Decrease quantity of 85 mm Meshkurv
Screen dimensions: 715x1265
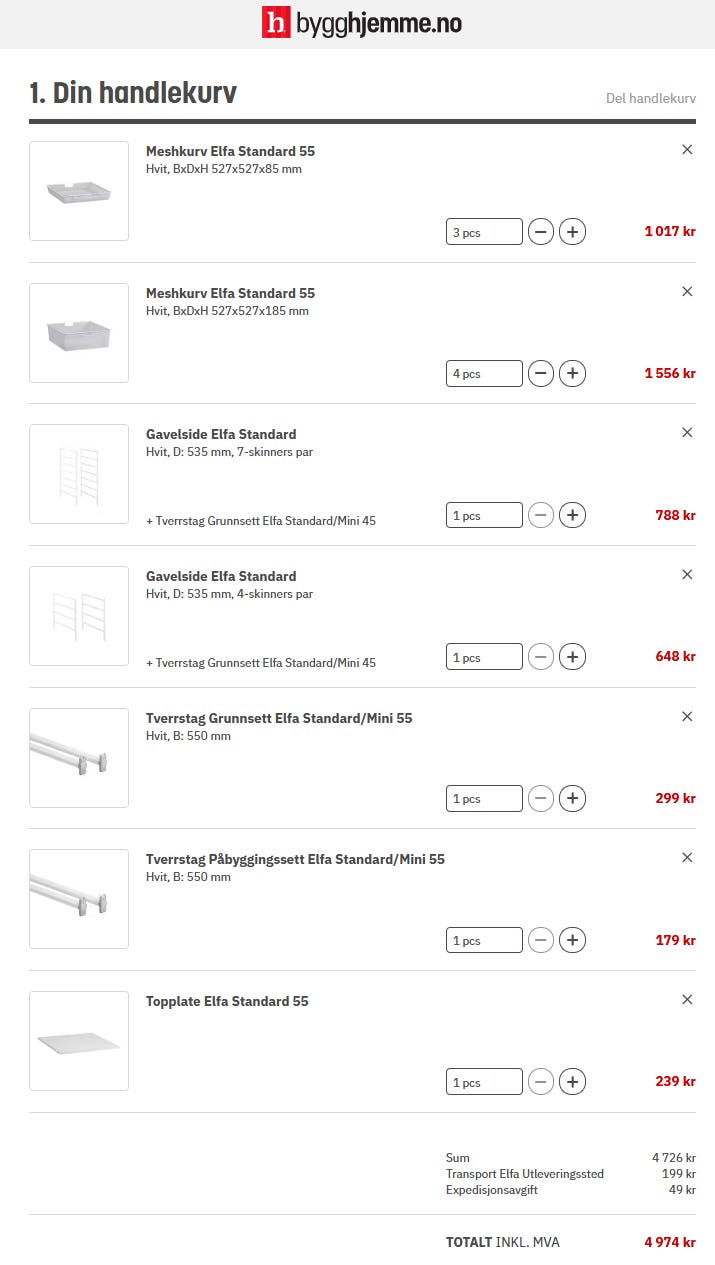point(541,232)
